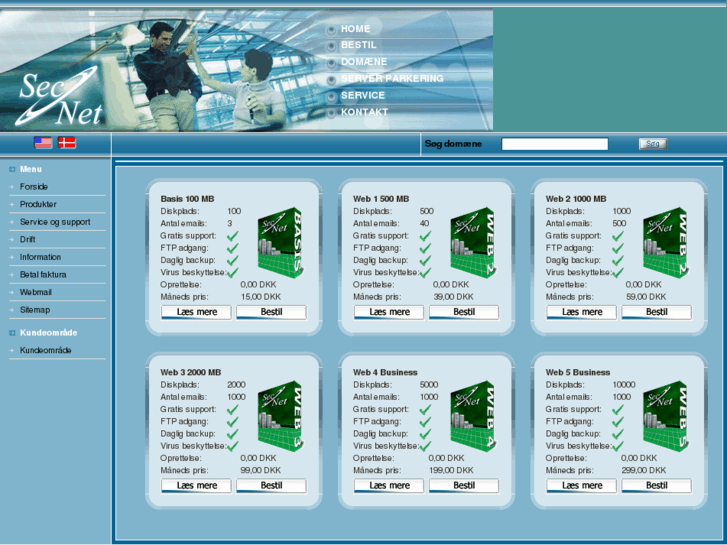The width and height of the screenshot is (727, 545).
Task: Click the Basis product box image
Action: pyautogui.click(x=280, y=243)
